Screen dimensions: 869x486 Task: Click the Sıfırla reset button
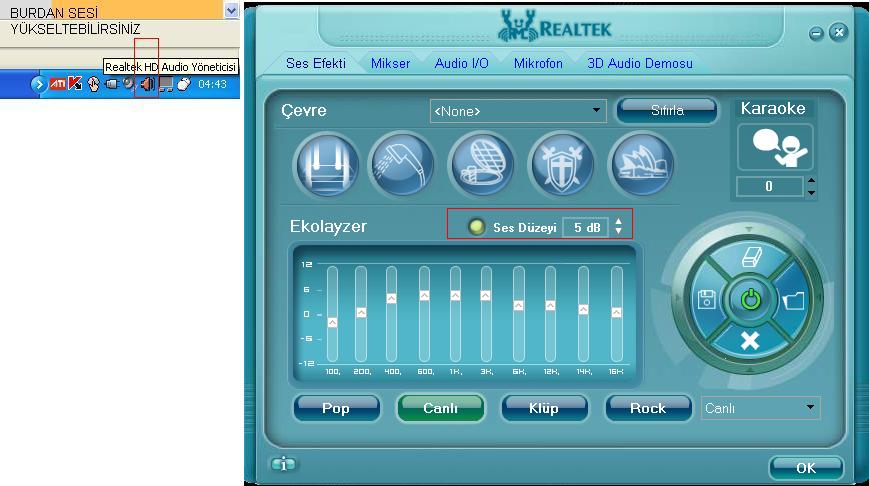(667, 110)
